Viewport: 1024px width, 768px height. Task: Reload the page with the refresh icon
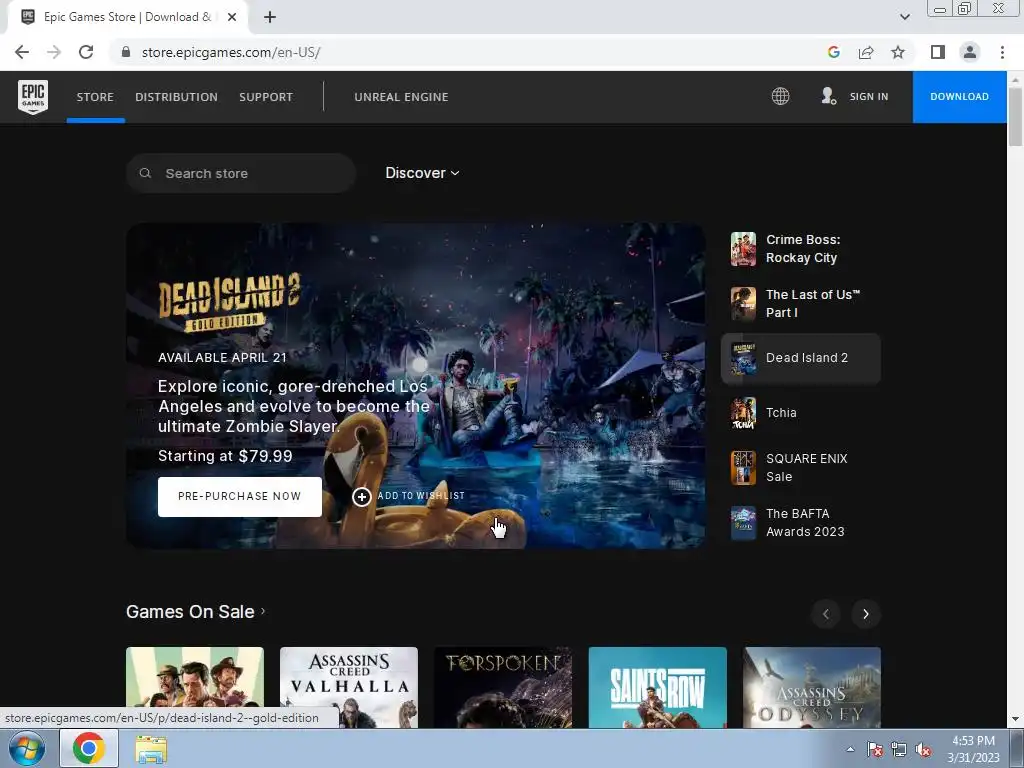coord(86,52)
